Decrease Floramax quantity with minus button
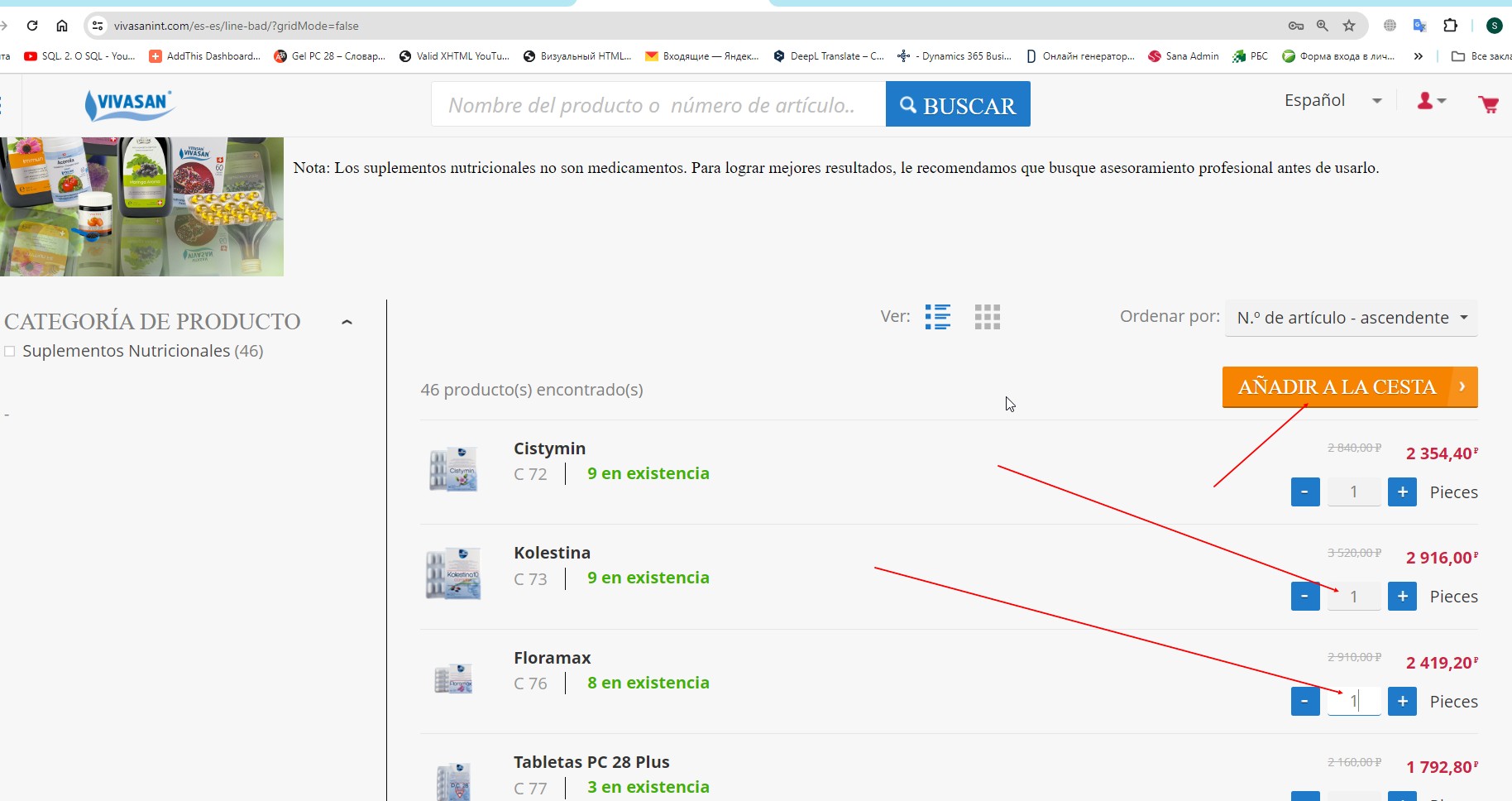 coord(1305,702)
